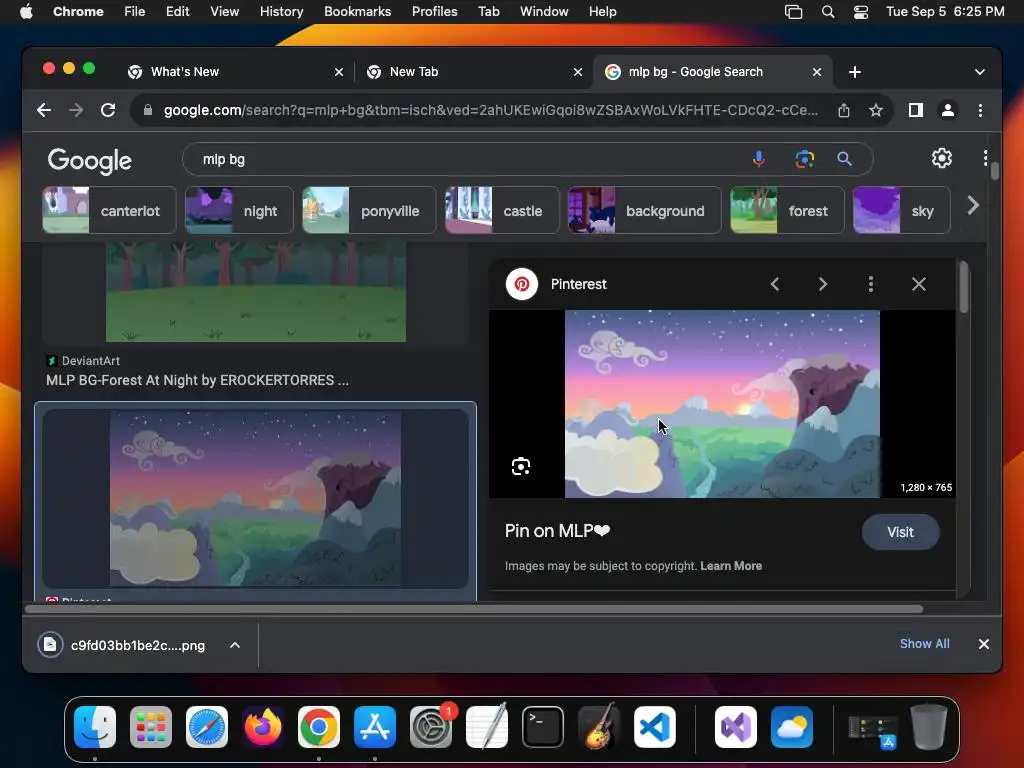Screen dimensions: 1024x768
Task: Share this page using the share icon
Action: (844, 110)
